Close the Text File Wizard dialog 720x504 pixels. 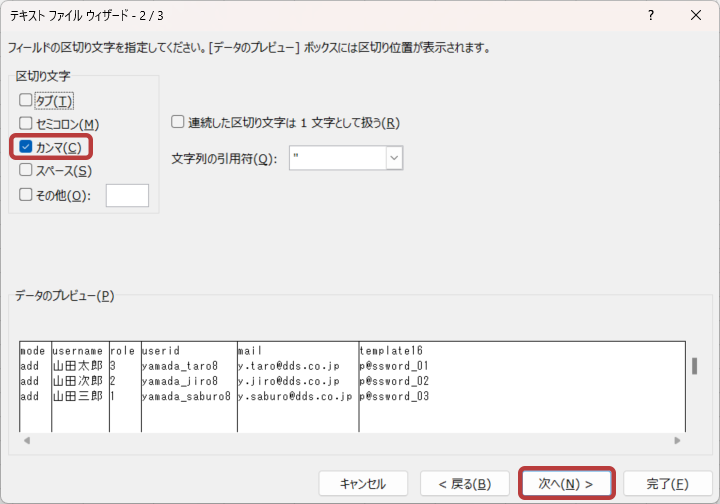(696, 16)
